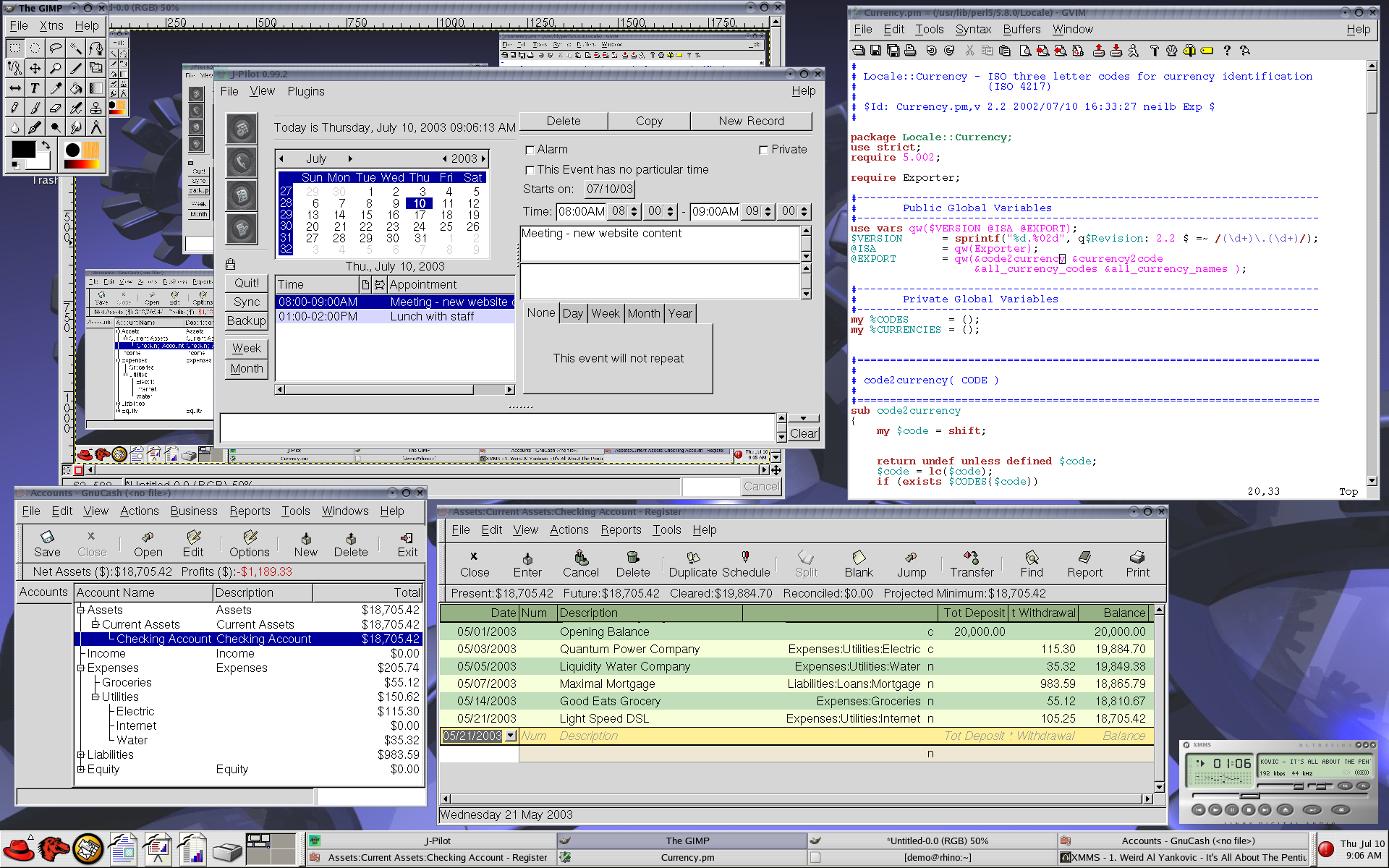Collapse the Expenses account tree node
The image size is (1389, 868).
[x=81, y=668]
